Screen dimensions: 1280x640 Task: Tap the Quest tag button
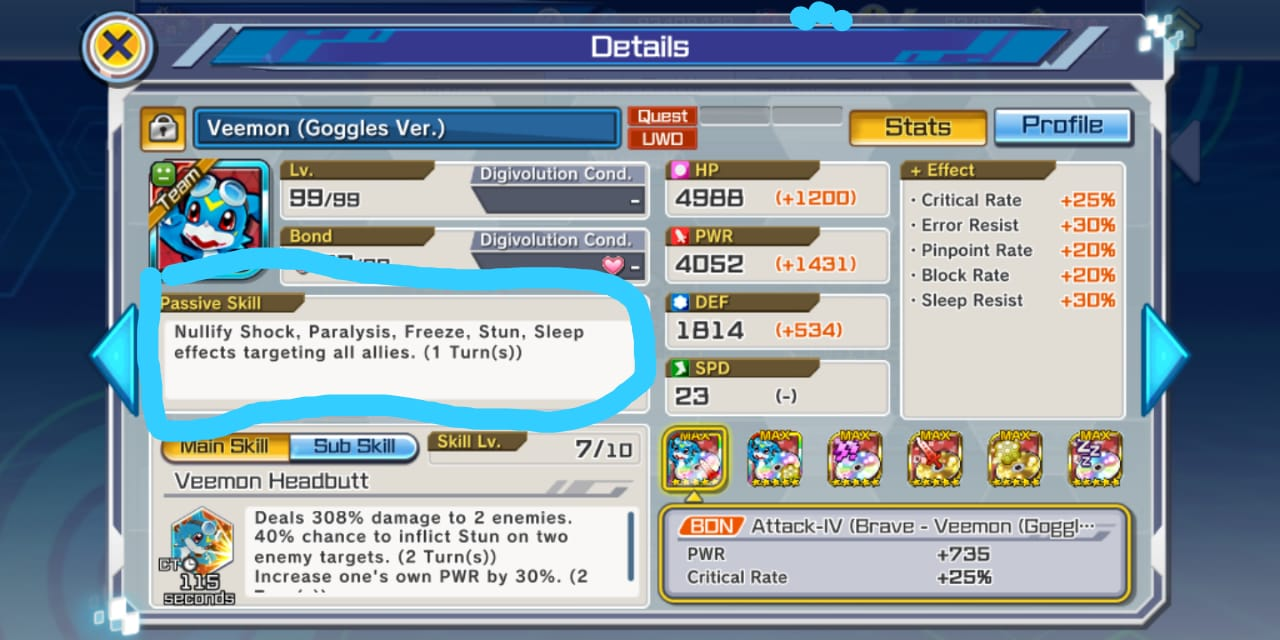pos(662,116)
